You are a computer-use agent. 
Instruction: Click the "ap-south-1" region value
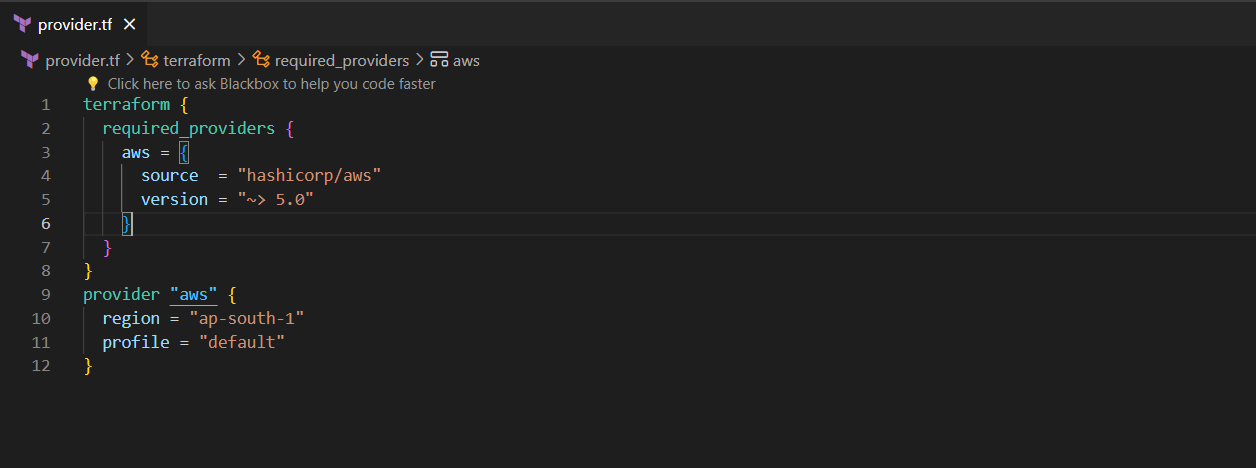pyautogui.click(x=251, y=318)
